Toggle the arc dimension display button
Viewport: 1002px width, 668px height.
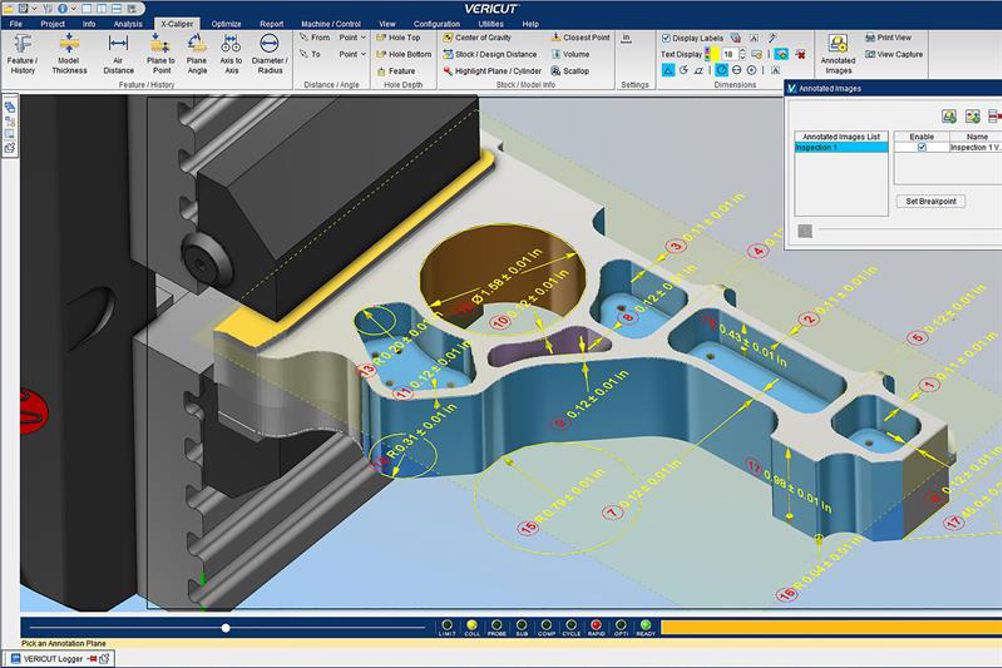tap(683, 70)
